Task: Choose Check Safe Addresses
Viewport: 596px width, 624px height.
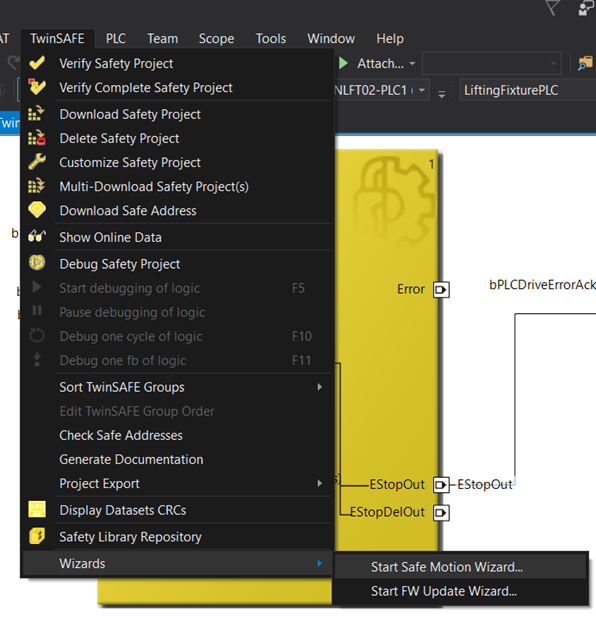Action: coord(177,435)
